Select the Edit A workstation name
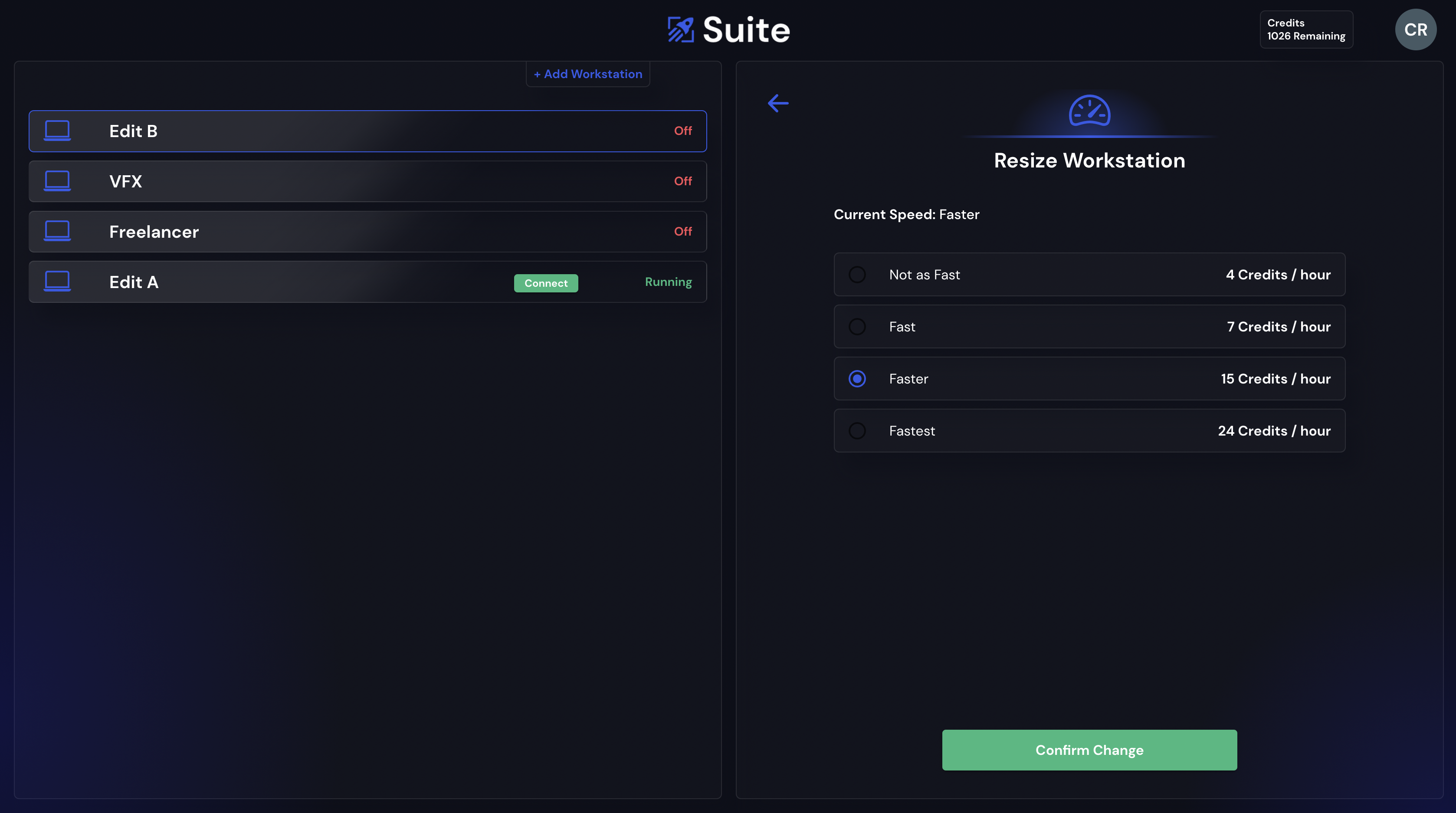The height and width of the screenshot is (813, 1456). coord(134,282)
